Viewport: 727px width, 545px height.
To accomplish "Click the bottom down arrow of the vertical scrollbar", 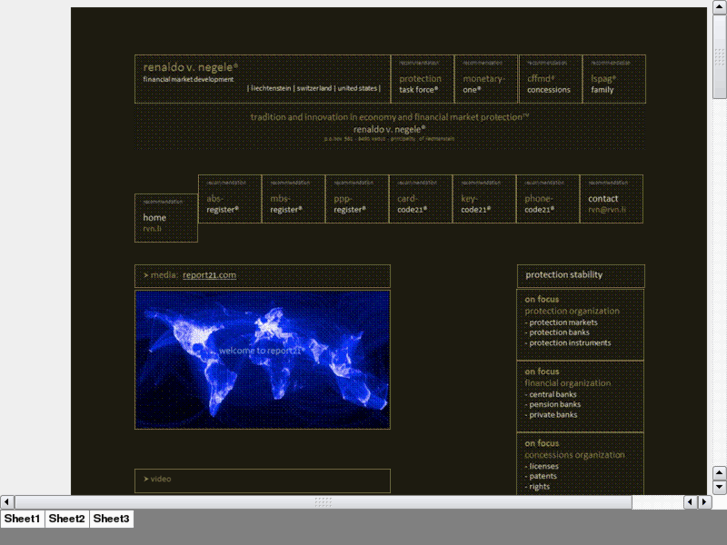I will click(720, 487).
